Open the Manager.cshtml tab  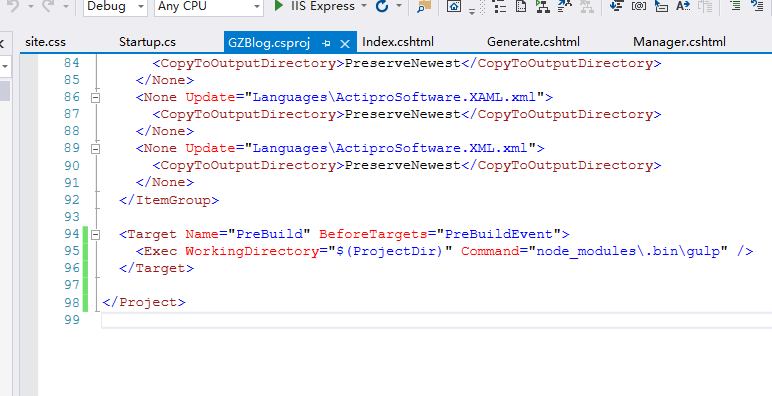(x=679, y=42)
